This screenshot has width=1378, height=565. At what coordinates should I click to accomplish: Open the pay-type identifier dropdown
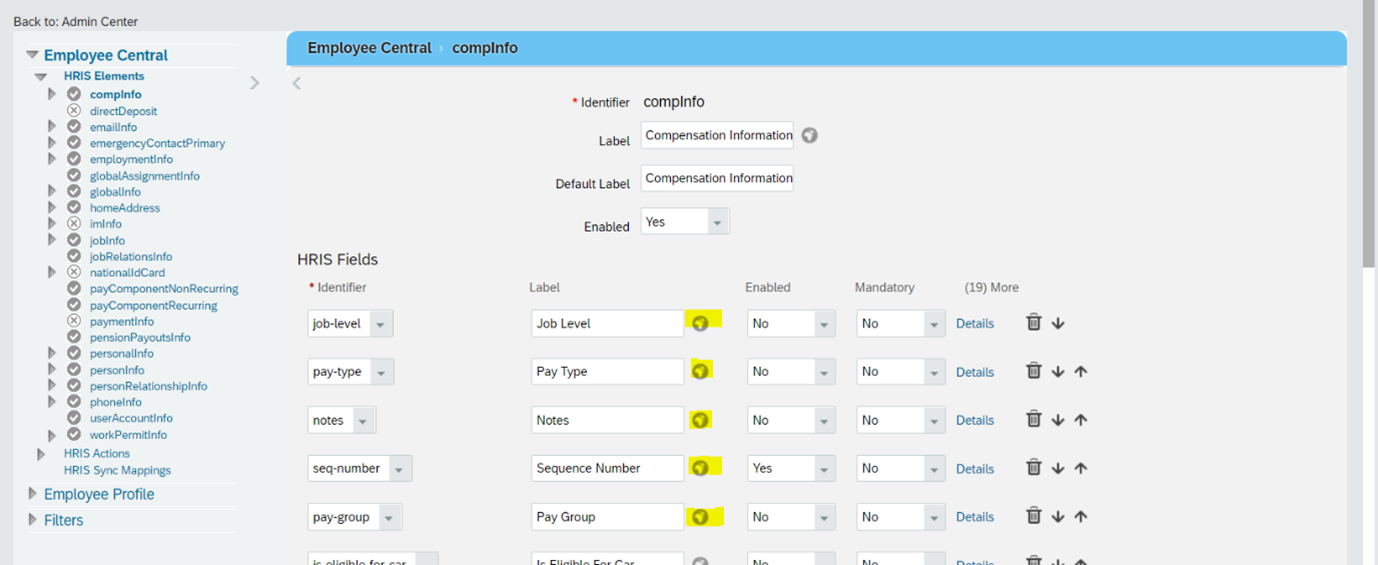click(x=351, y=372)
